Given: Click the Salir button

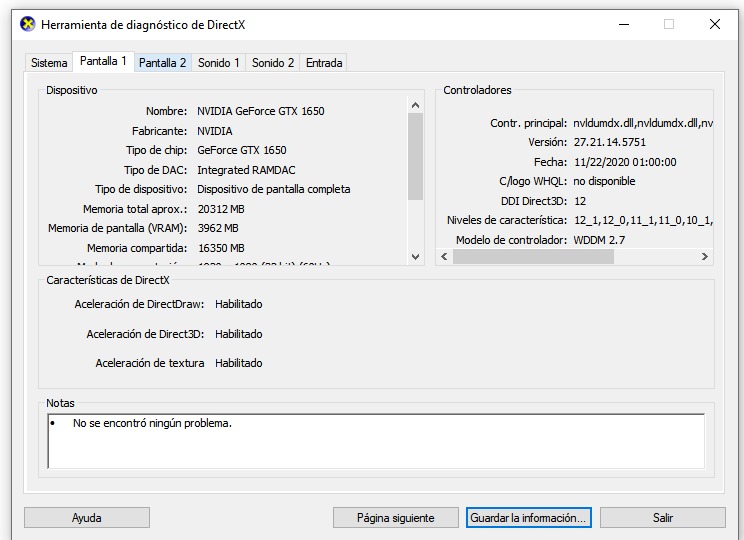Looking at the screenshot, I should point(662,518).
